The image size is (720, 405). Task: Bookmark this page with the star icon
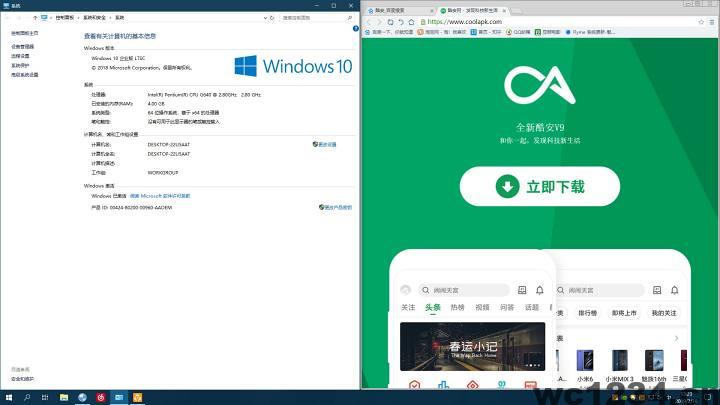pyautogui.click(x=701, y=22)
